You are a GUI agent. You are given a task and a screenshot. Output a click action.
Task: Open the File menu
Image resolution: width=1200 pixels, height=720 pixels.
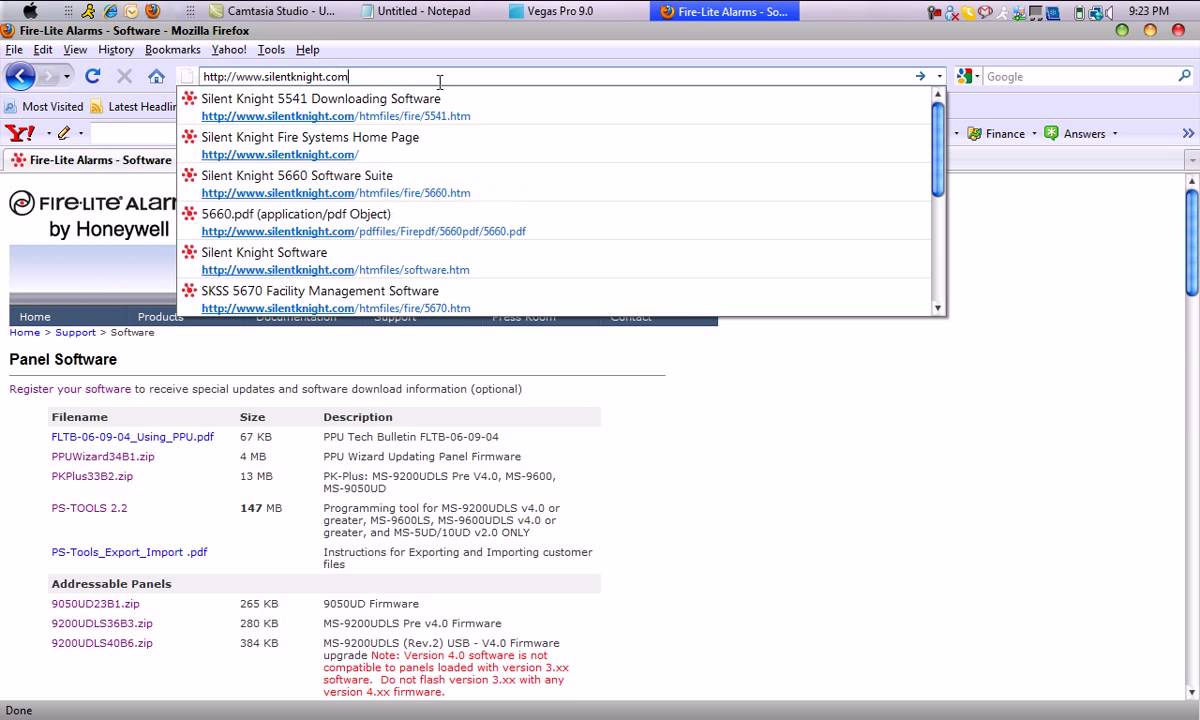[14, 49]
